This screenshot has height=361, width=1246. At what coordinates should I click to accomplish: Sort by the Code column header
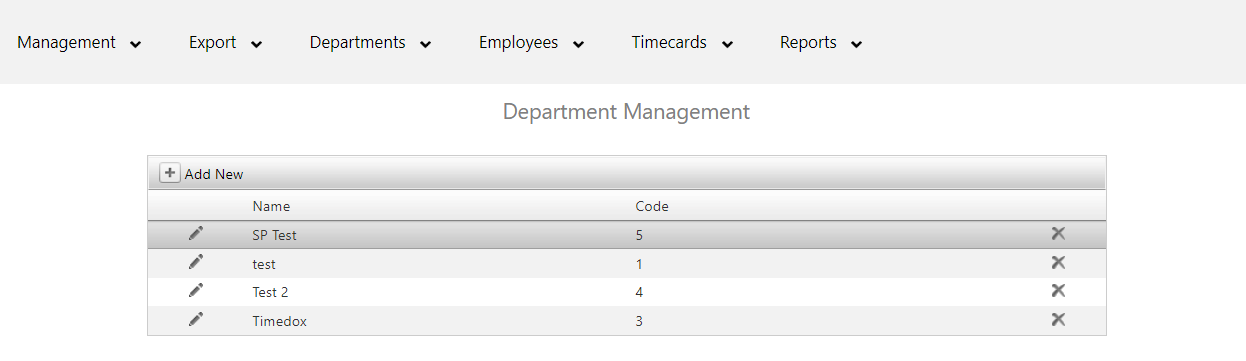(652, 207)
